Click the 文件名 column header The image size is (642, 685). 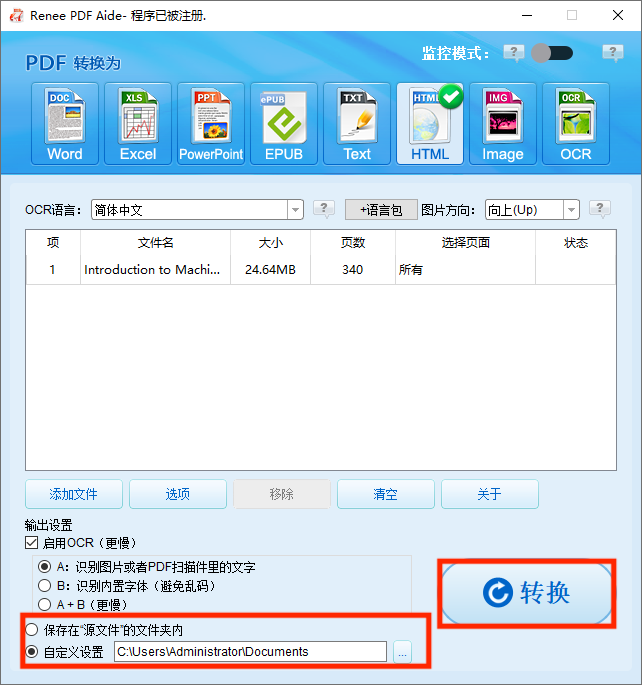click(x=155, y=242)
